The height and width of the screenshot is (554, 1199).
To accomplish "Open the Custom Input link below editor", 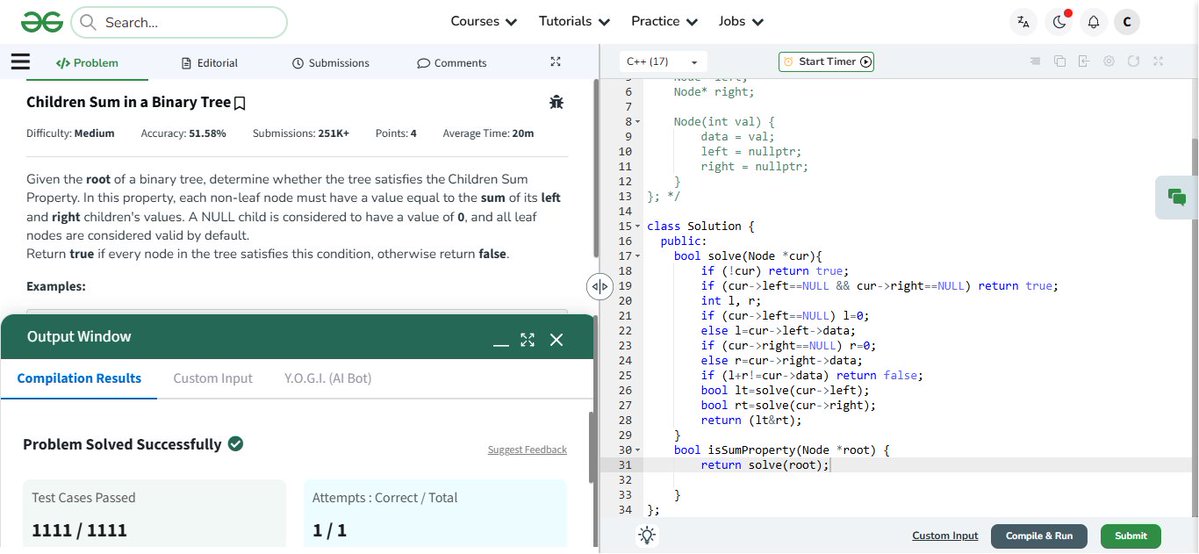I will 945,536.
